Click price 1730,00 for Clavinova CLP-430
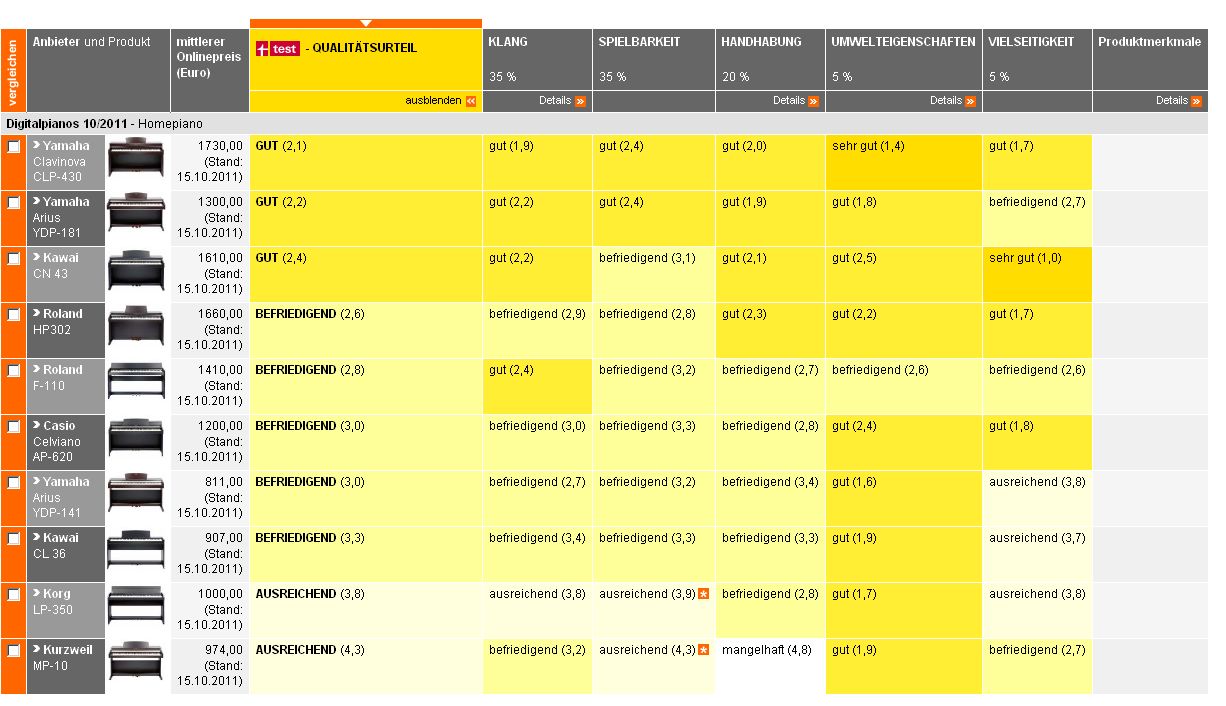Viewport: 1226px width, 706px height. pos(222,146)
